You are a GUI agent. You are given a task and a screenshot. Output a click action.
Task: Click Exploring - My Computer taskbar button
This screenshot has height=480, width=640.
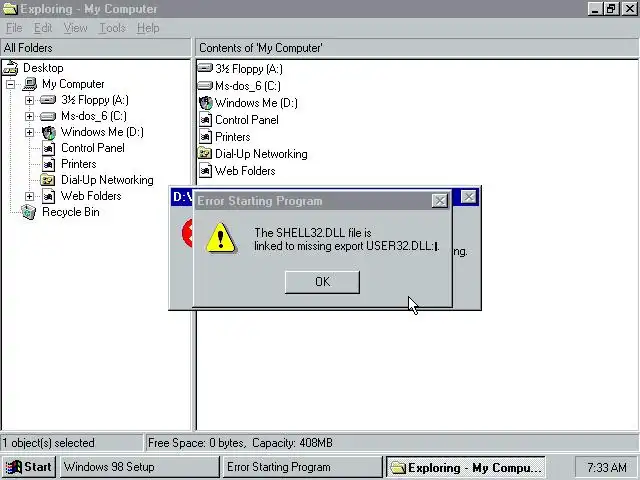click(x=466, y=467)
